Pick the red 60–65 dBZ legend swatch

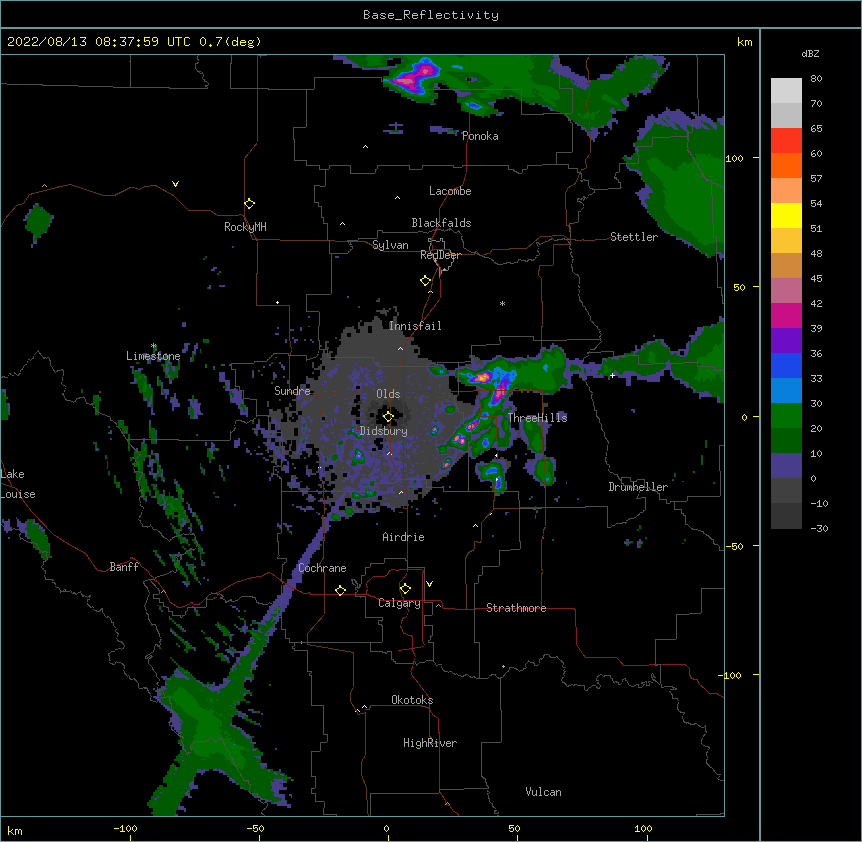[786, 141]
